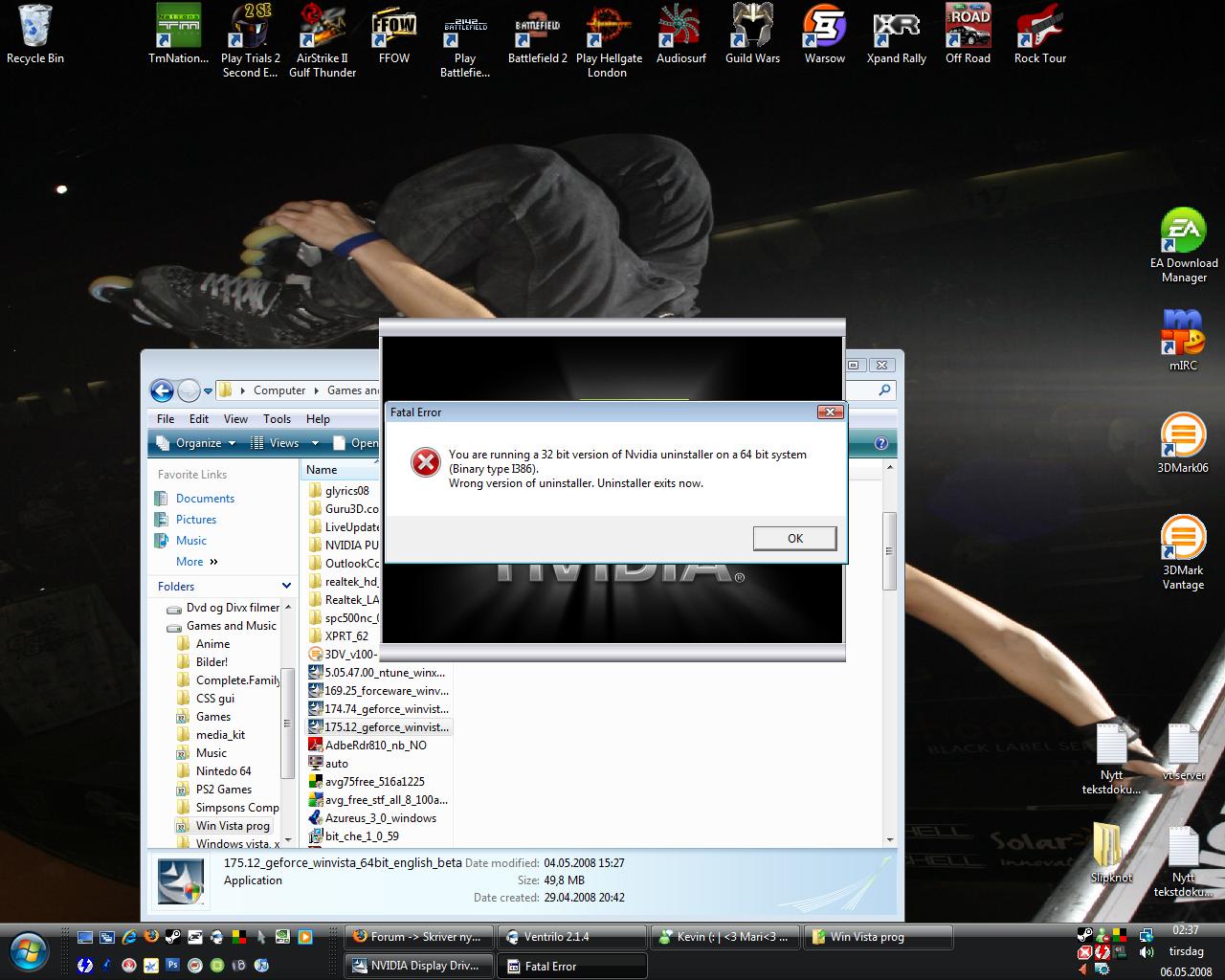Screen dimensions: 1225x980
Task: Open Music favorite link
Action: coord(191,541)
